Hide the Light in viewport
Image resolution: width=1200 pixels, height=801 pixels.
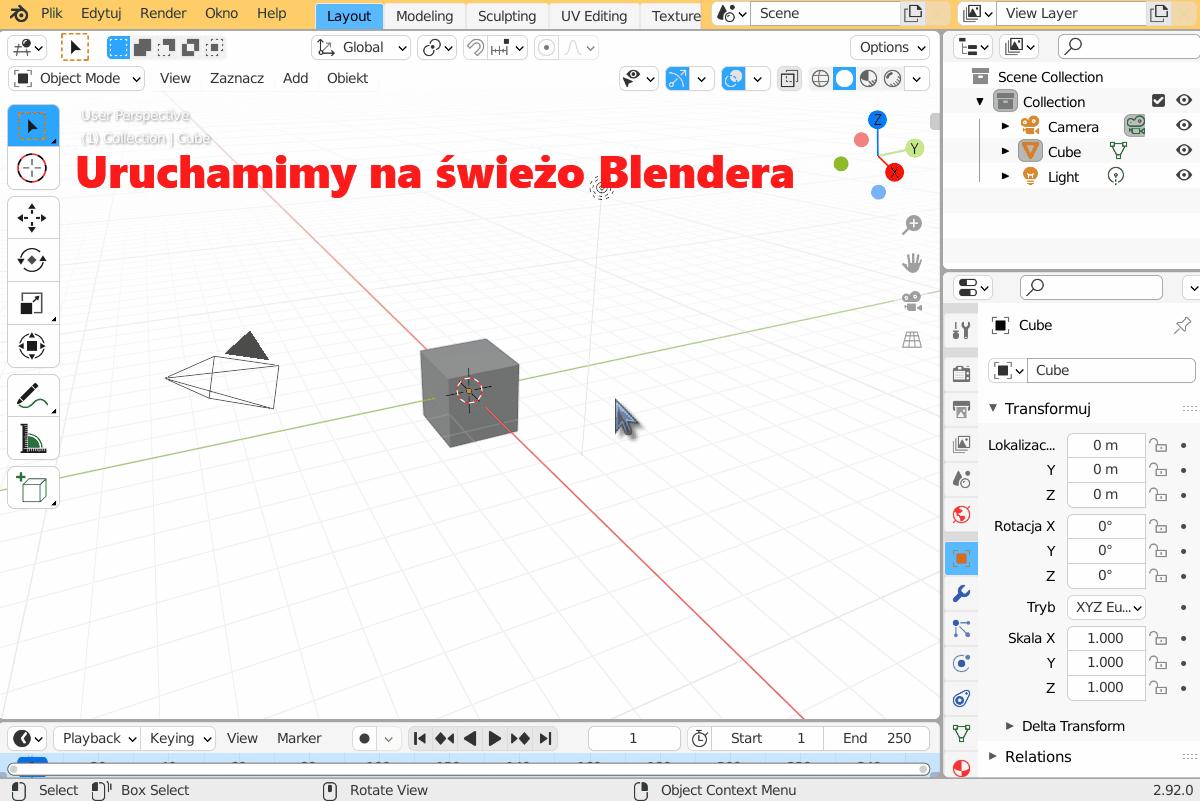pyautogui.click(x=1184, y=176)
